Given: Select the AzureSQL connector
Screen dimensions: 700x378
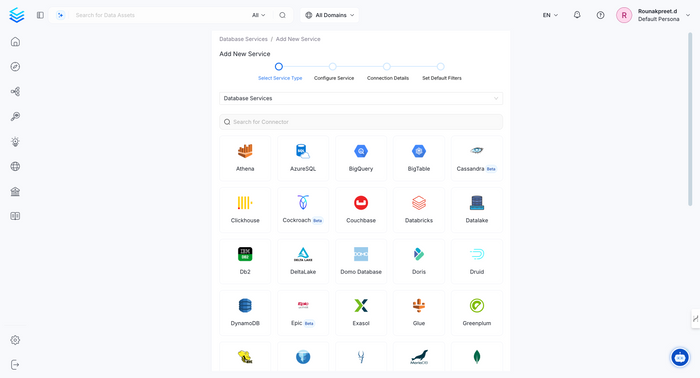Looking at the screenshot, I should 303,158.
